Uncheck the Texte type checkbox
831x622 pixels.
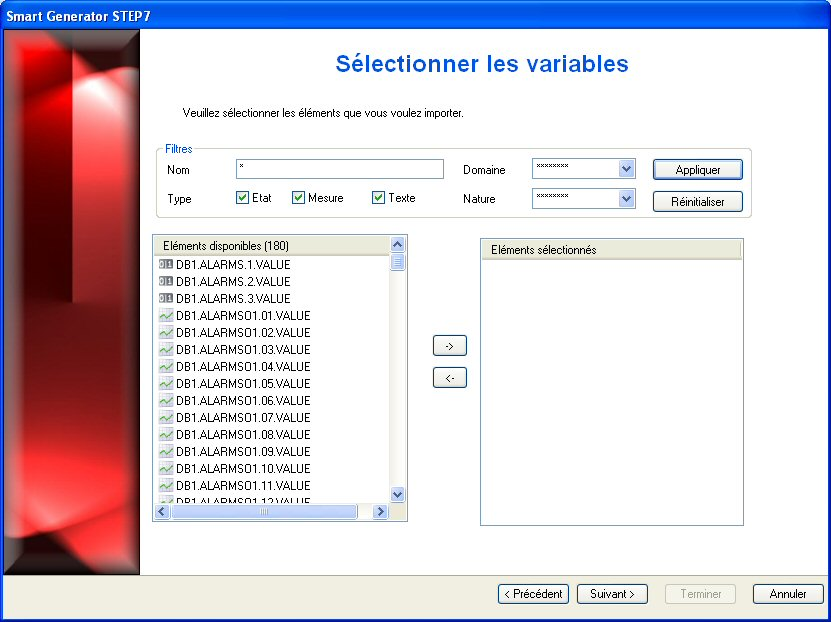(x=378, y=198)
